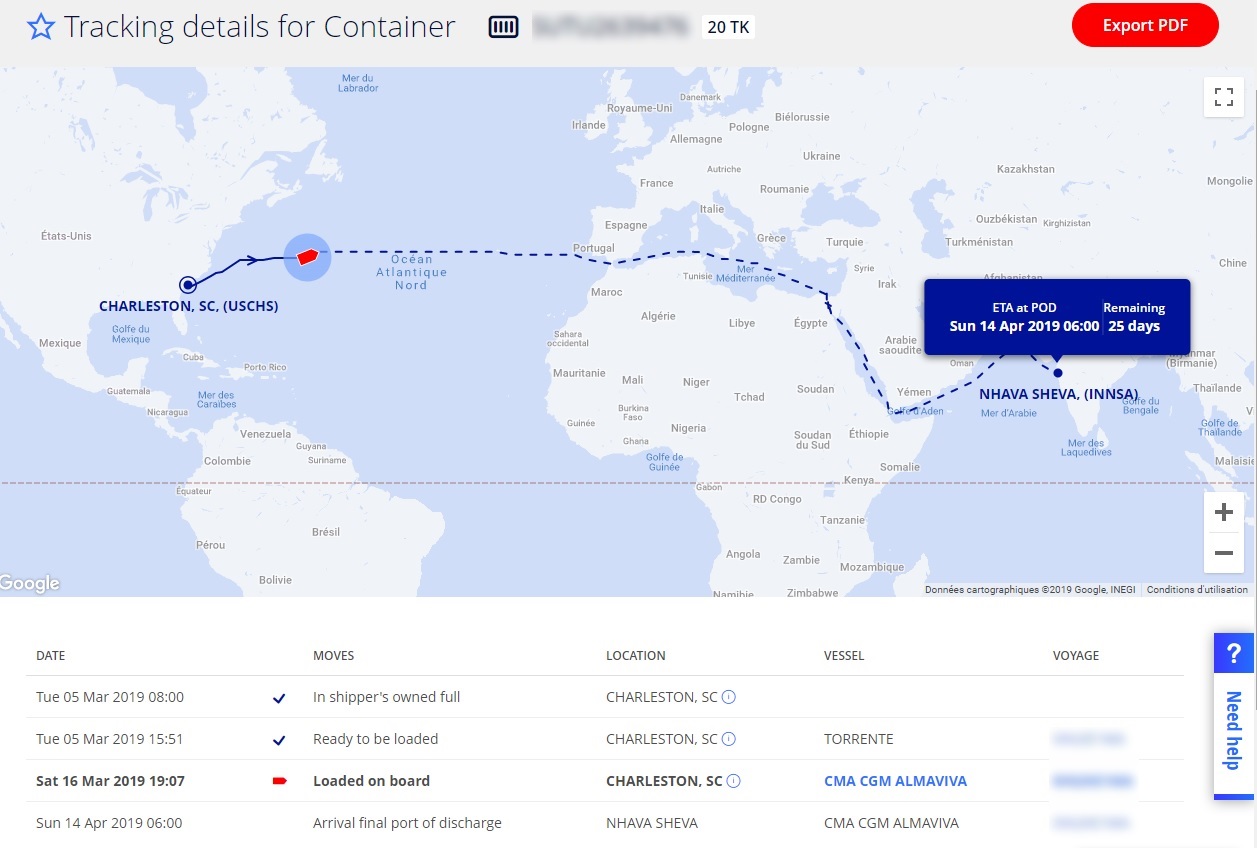
Task: Click the 20 TK container type badge
Action: (728, 27)
